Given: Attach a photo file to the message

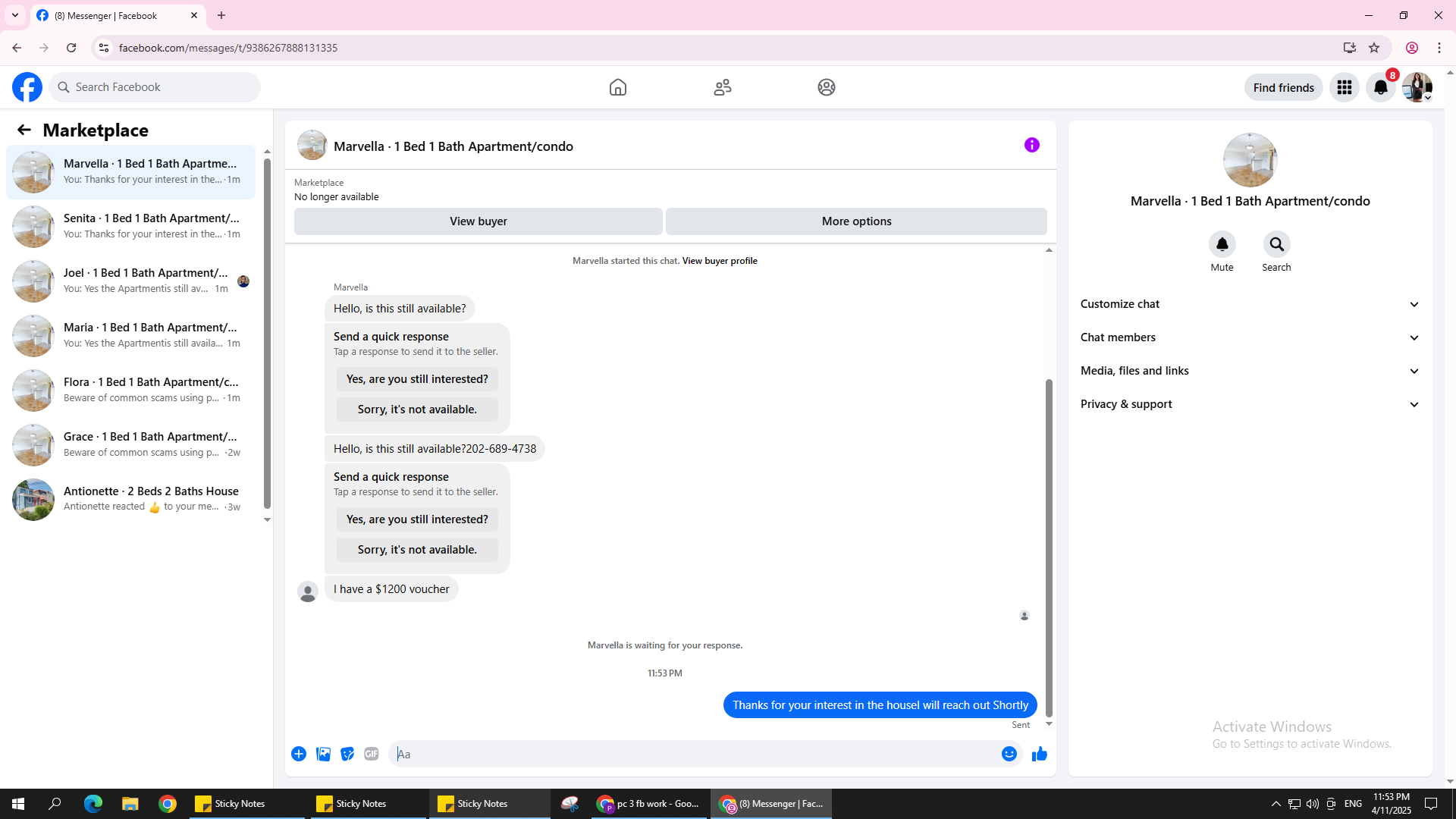Looking at the screenshot, I should point(323,754).
